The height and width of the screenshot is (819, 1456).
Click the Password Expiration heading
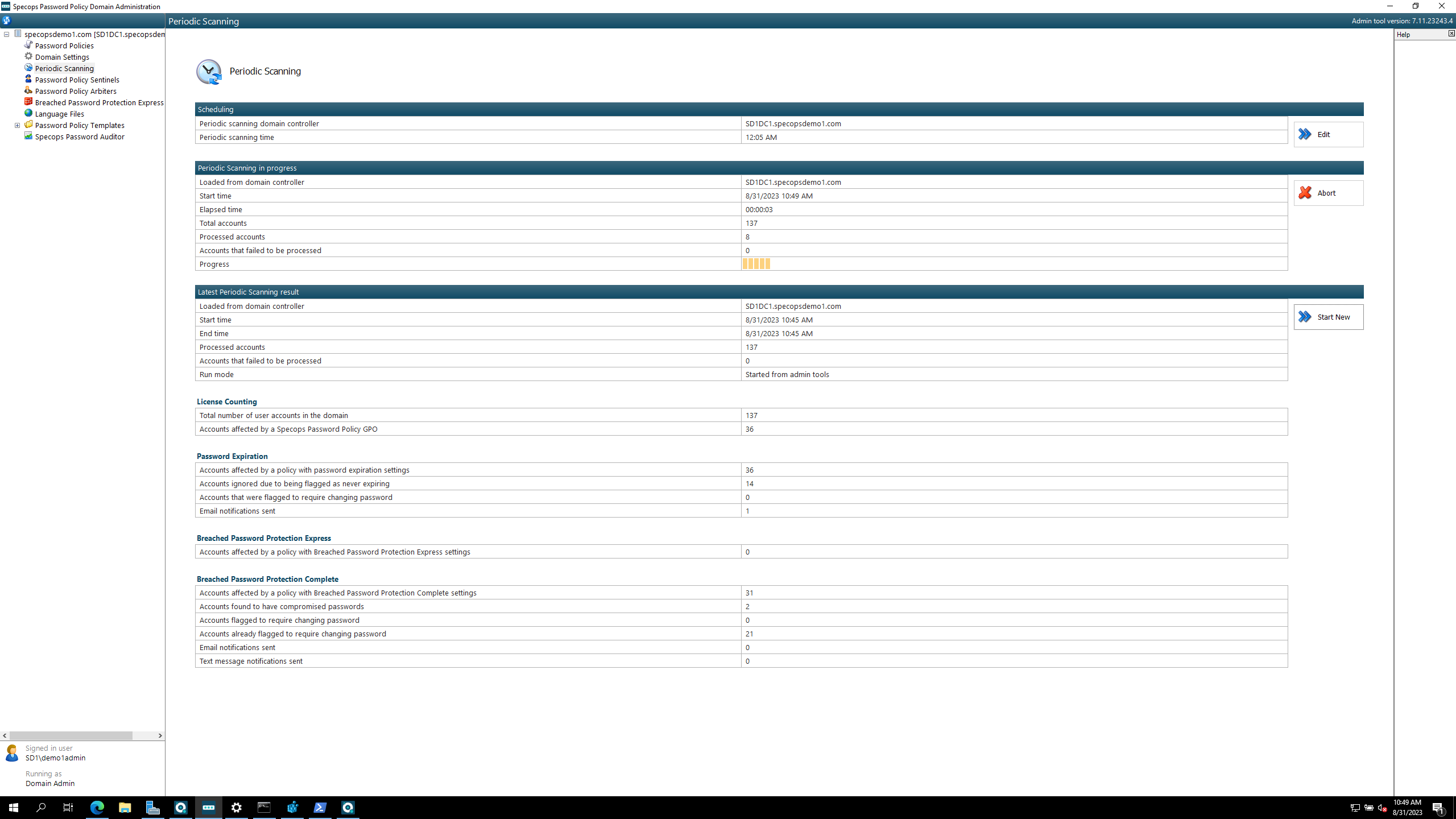232,456
